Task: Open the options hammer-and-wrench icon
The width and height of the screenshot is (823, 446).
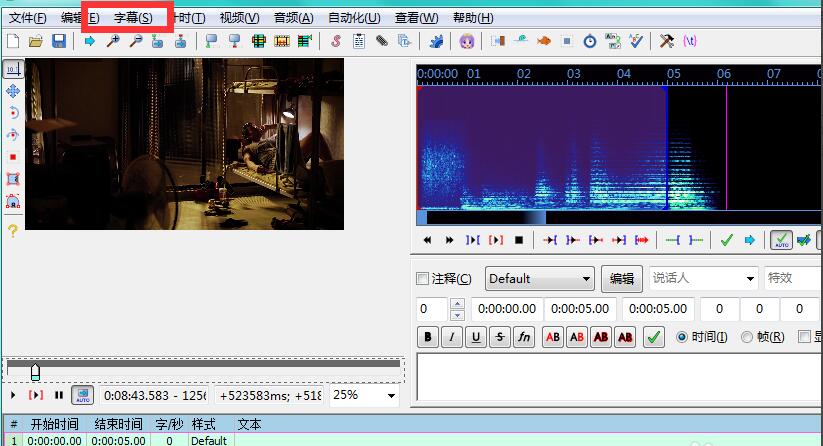Action: click(665, 41)
